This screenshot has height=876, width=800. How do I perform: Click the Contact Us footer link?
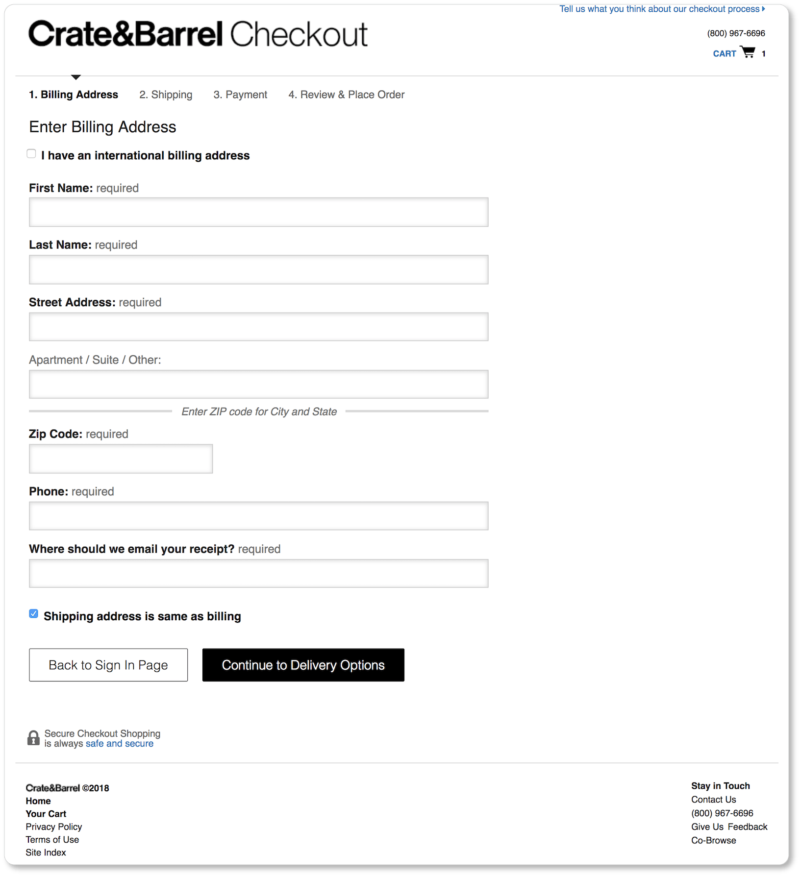click(x=713, y=800)
